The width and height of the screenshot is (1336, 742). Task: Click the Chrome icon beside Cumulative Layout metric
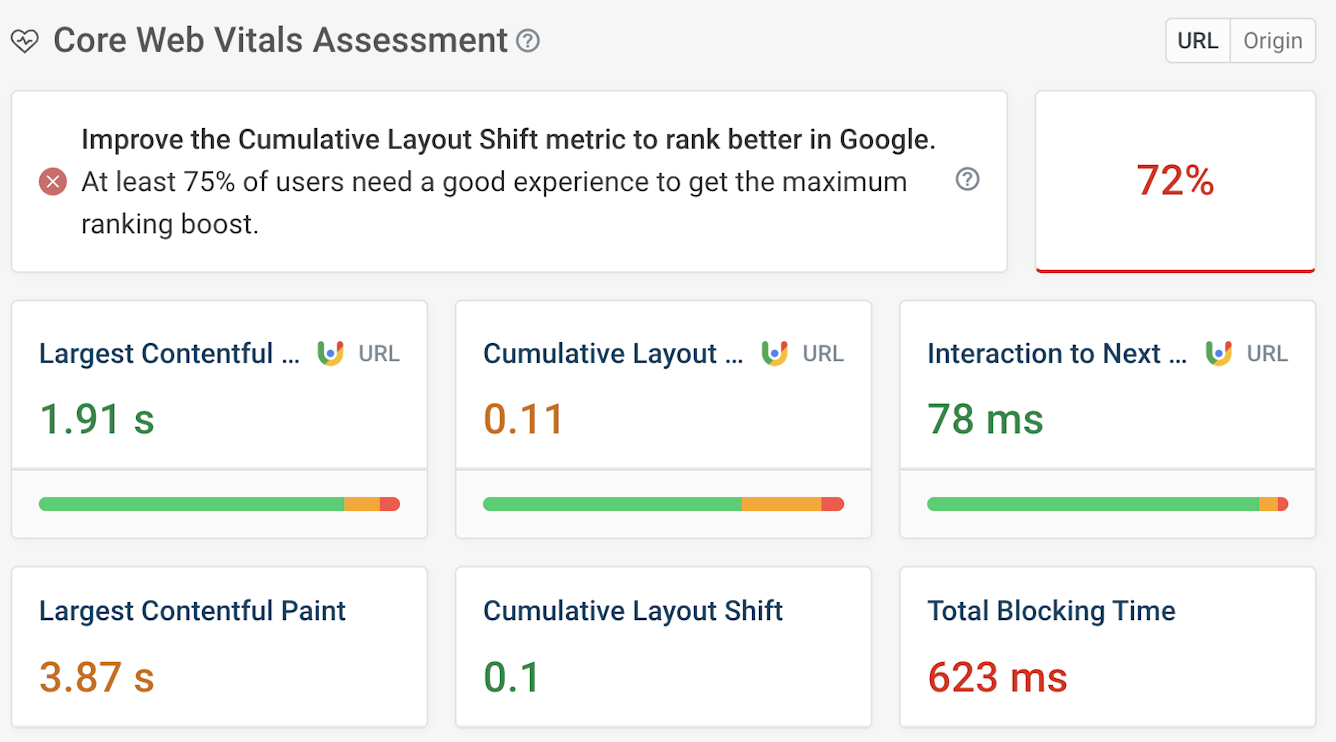coord(773,353)
